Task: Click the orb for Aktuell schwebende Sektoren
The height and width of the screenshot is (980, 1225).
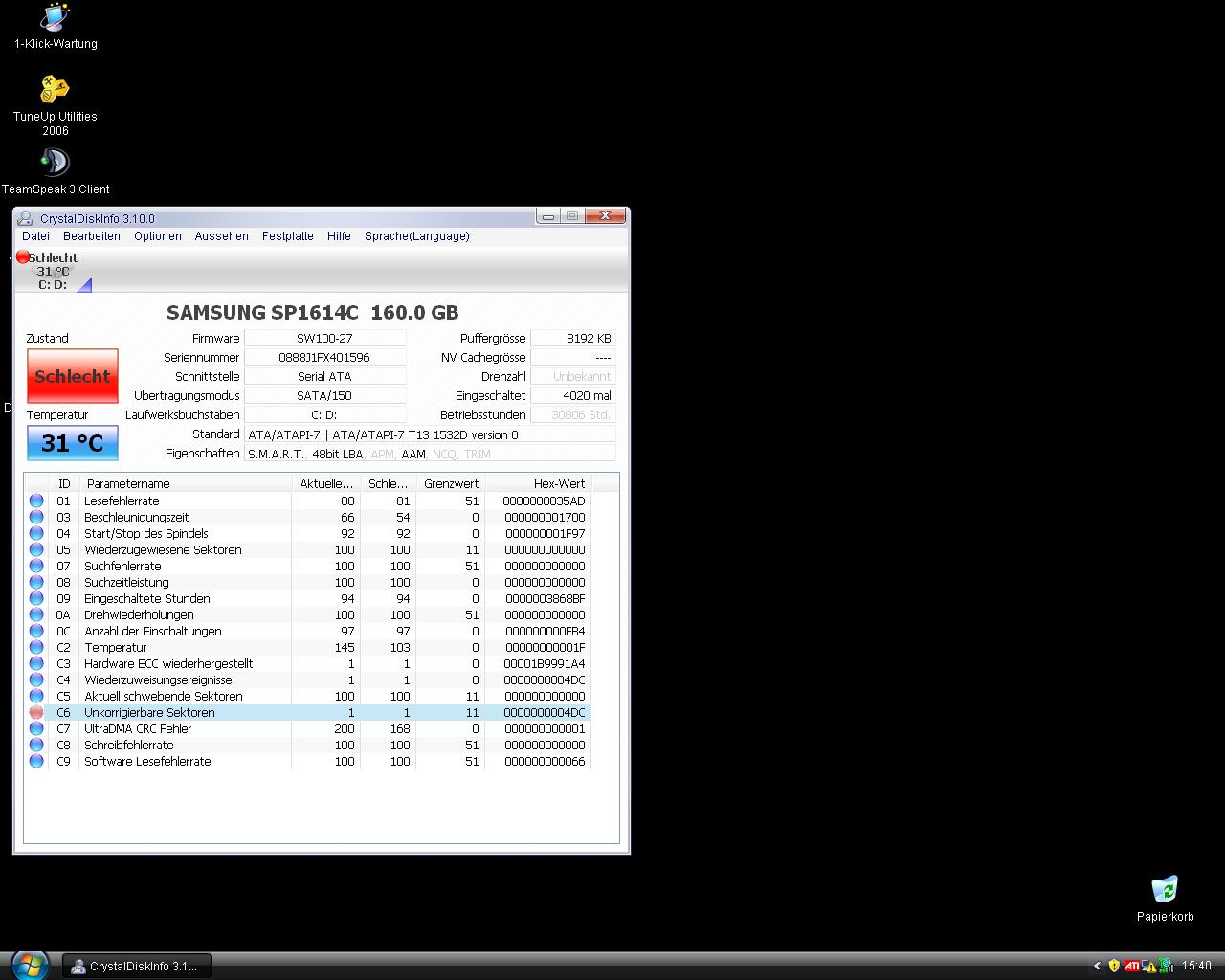Action: coord(36,696)
